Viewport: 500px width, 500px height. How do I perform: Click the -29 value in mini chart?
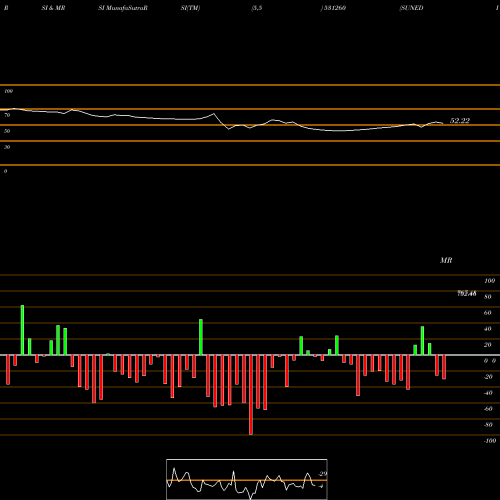click(x=322, y=474)
